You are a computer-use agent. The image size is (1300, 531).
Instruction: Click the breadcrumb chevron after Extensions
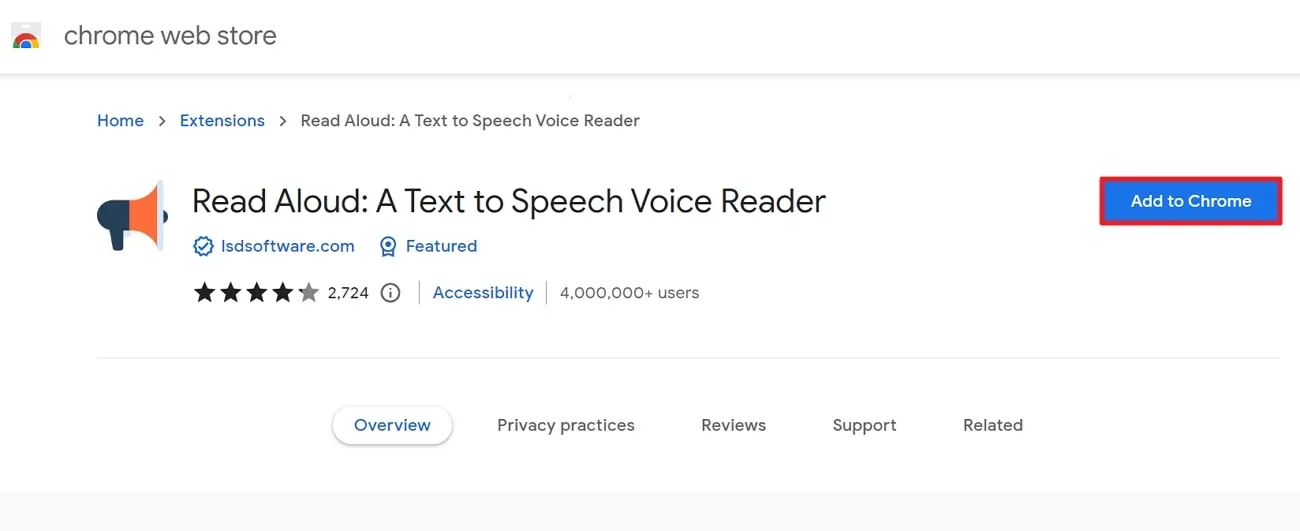283,121
